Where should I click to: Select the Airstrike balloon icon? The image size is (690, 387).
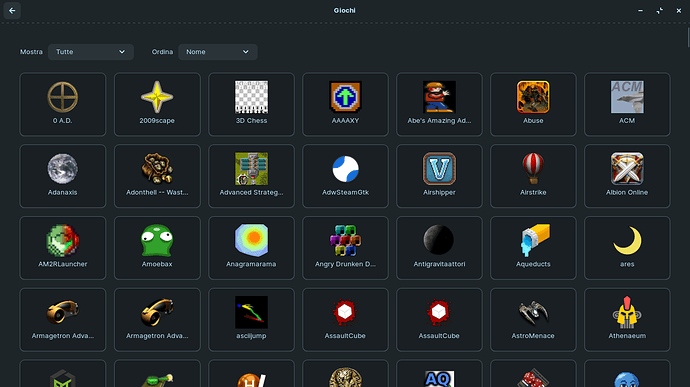(533, 169)
